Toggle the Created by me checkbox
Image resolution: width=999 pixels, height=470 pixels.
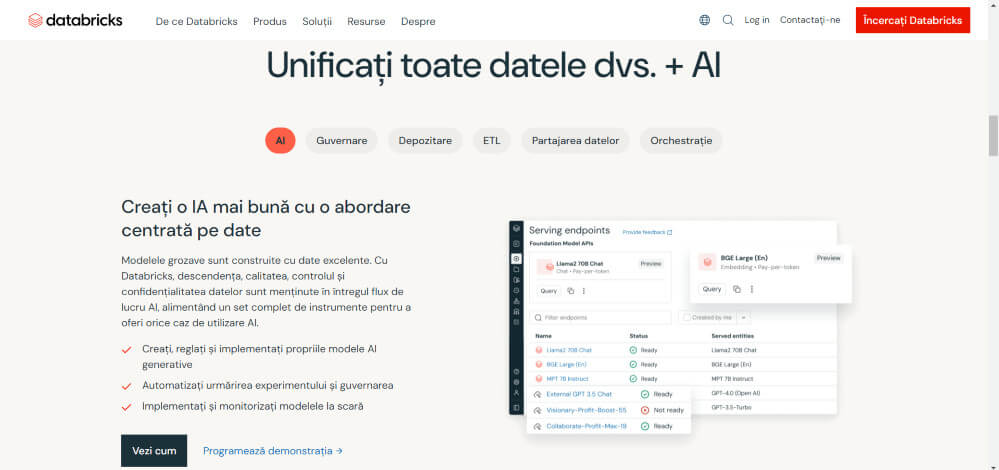(x=687, y=317)
